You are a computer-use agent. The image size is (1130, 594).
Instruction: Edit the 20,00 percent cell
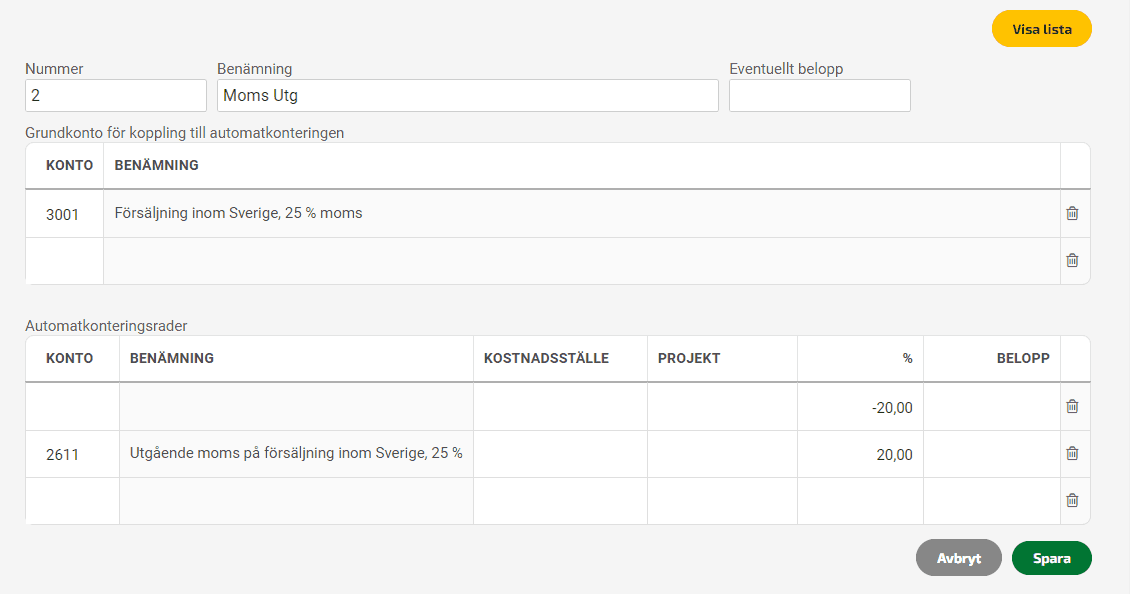tap(860, 454)
